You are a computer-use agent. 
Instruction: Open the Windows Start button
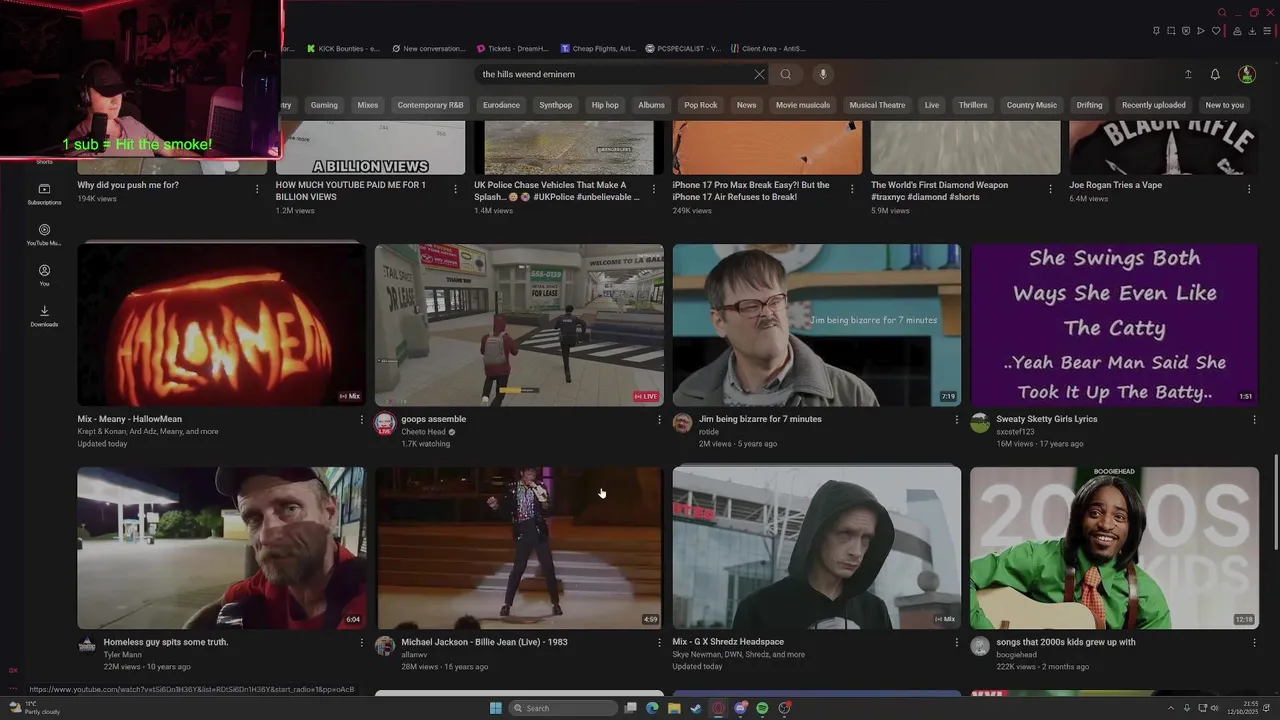tap(496, 708)
